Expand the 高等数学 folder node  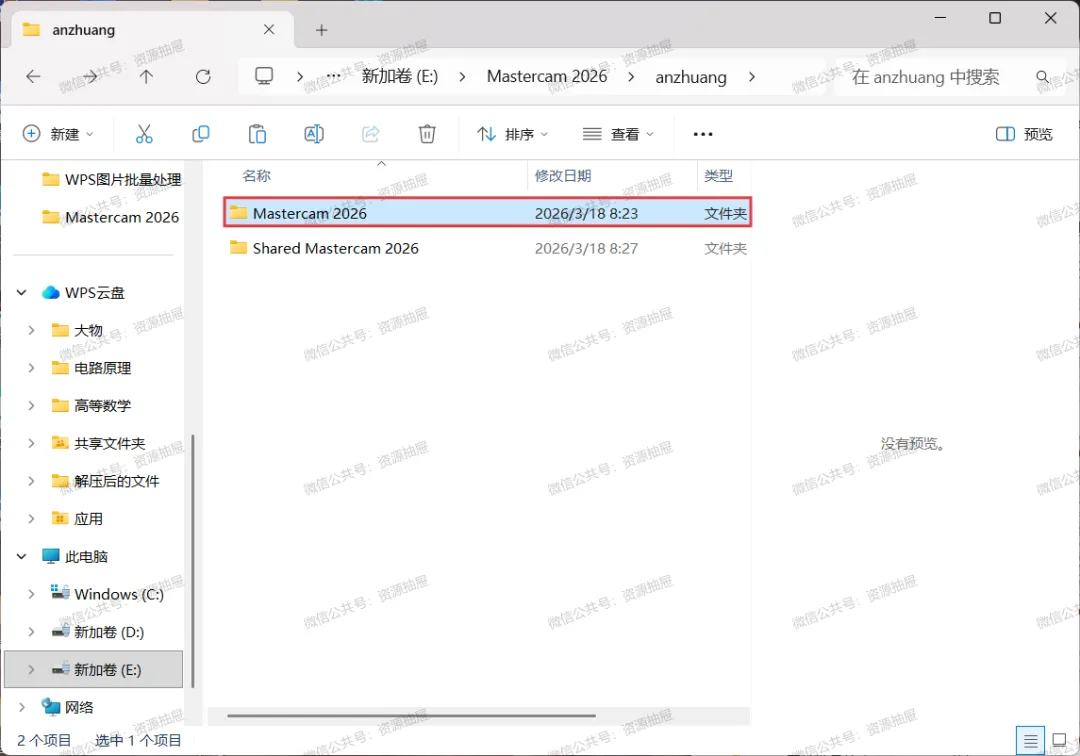click(31, 406)
